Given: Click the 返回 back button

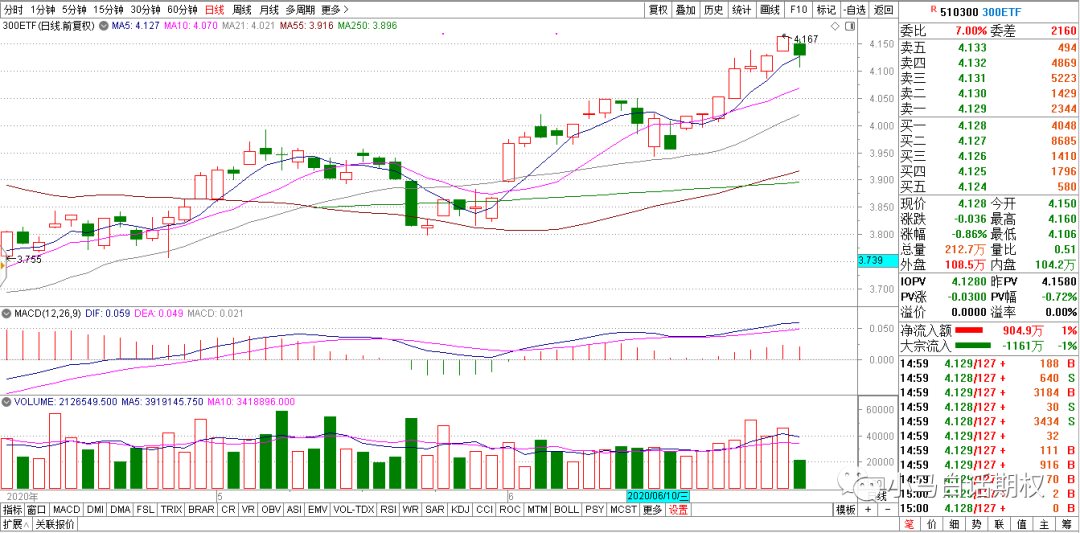Looking at the screenshot, I should (x=884, y=10).
